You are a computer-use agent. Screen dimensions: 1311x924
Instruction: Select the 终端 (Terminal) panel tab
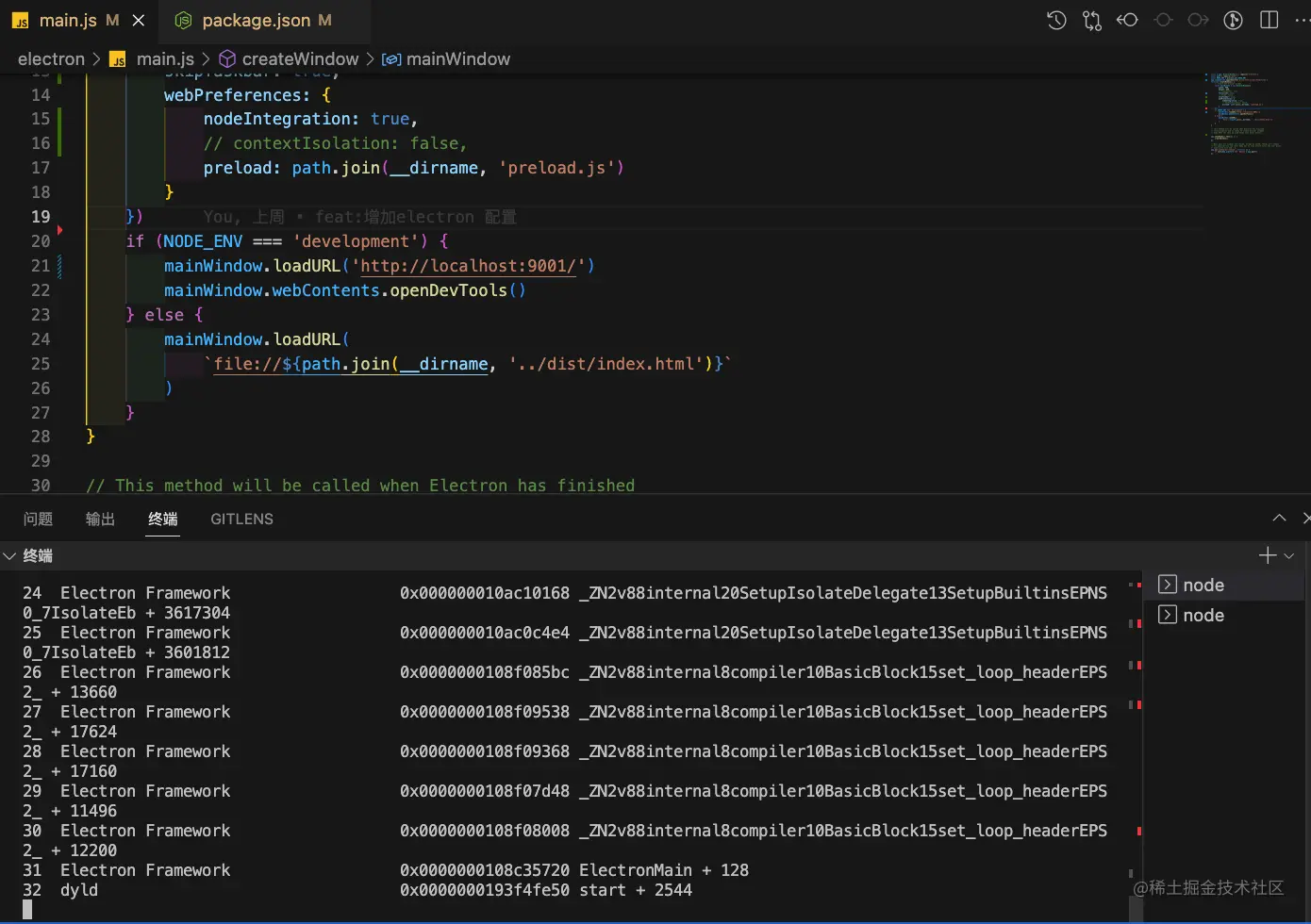162,519
